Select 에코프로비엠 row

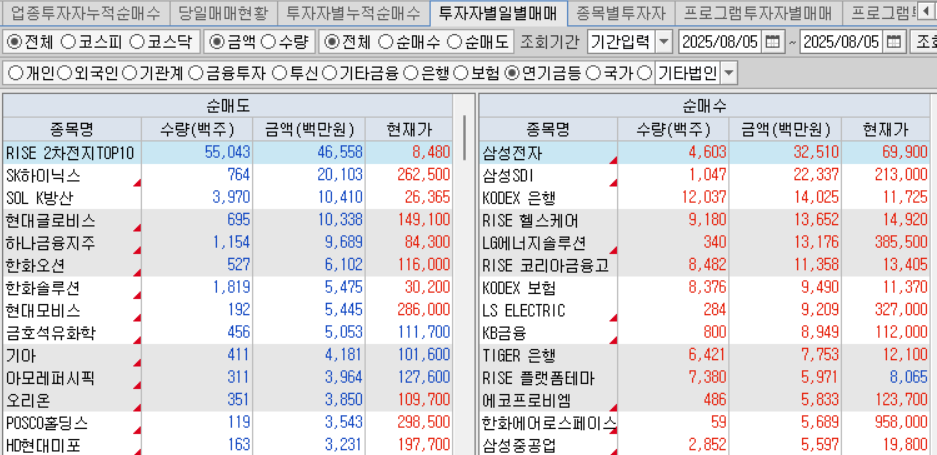705,401
